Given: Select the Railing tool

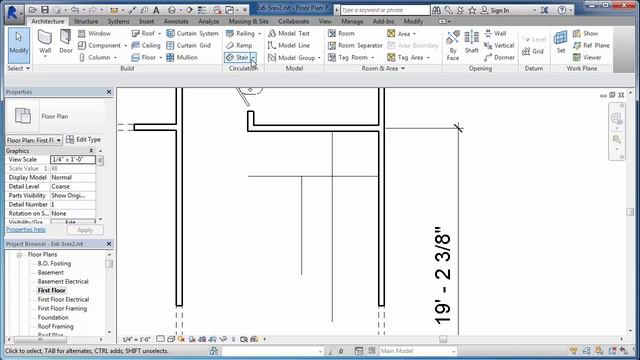Looking at the screenshot, I should (240, 33).
